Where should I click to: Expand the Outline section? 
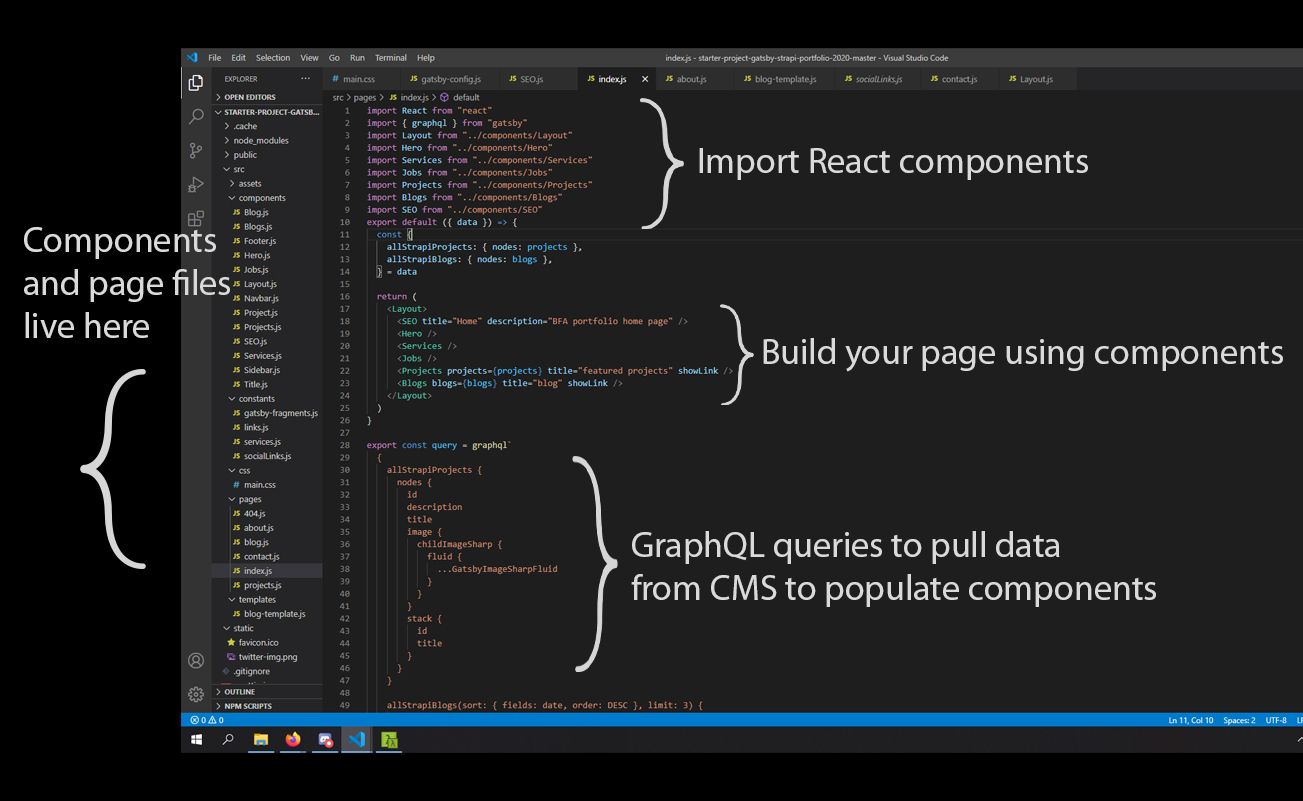[267, 692]
